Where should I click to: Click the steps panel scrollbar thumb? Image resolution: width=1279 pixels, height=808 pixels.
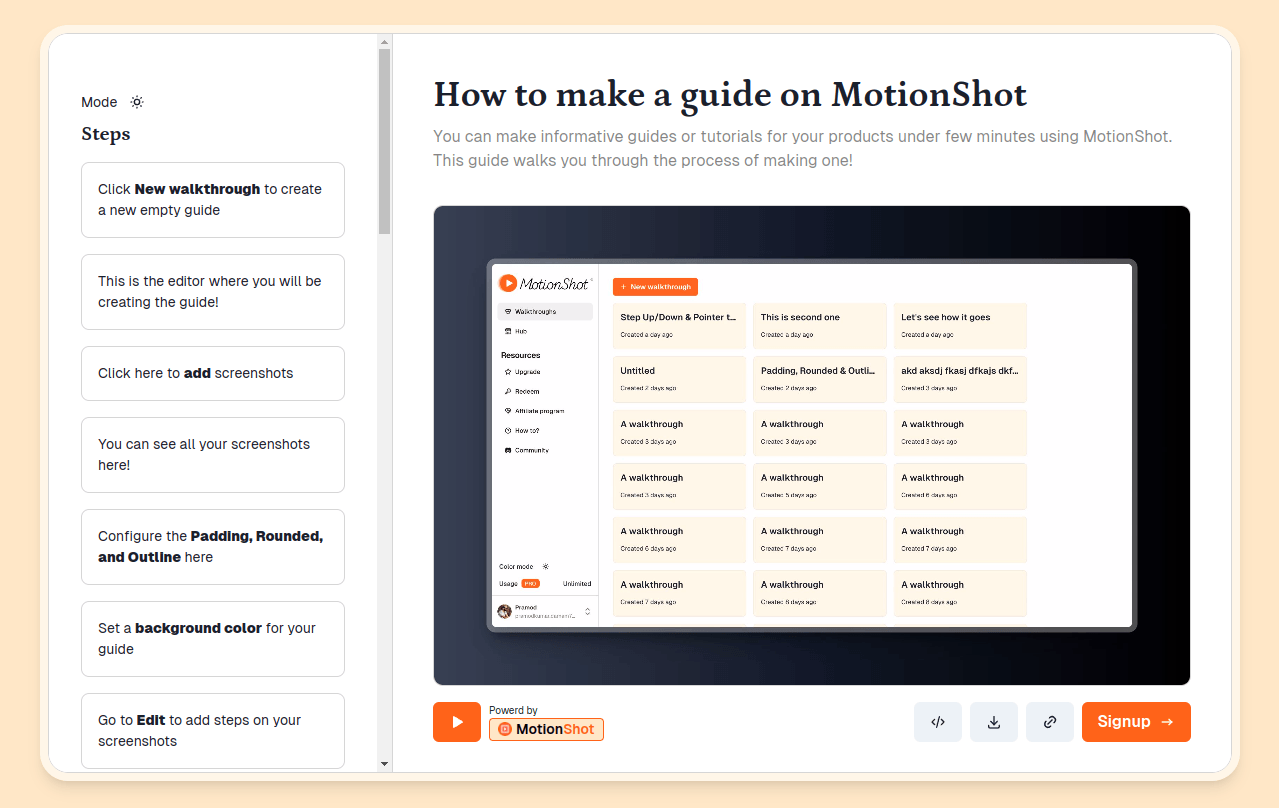point(384,140)
